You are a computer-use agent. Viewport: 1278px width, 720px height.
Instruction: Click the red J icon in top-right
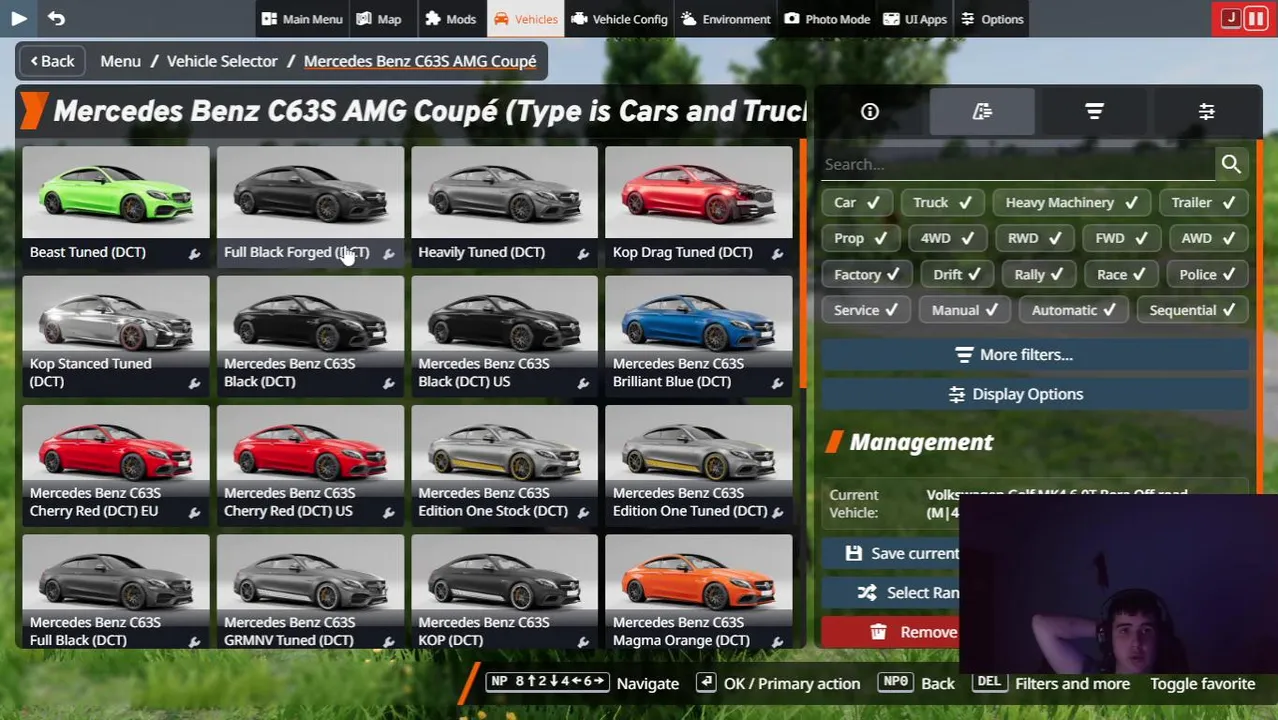point(1231,18)
